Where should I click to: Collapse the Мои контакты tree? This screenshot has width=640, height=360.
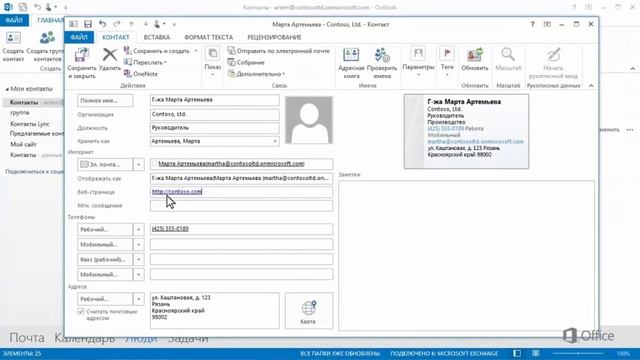7,89
